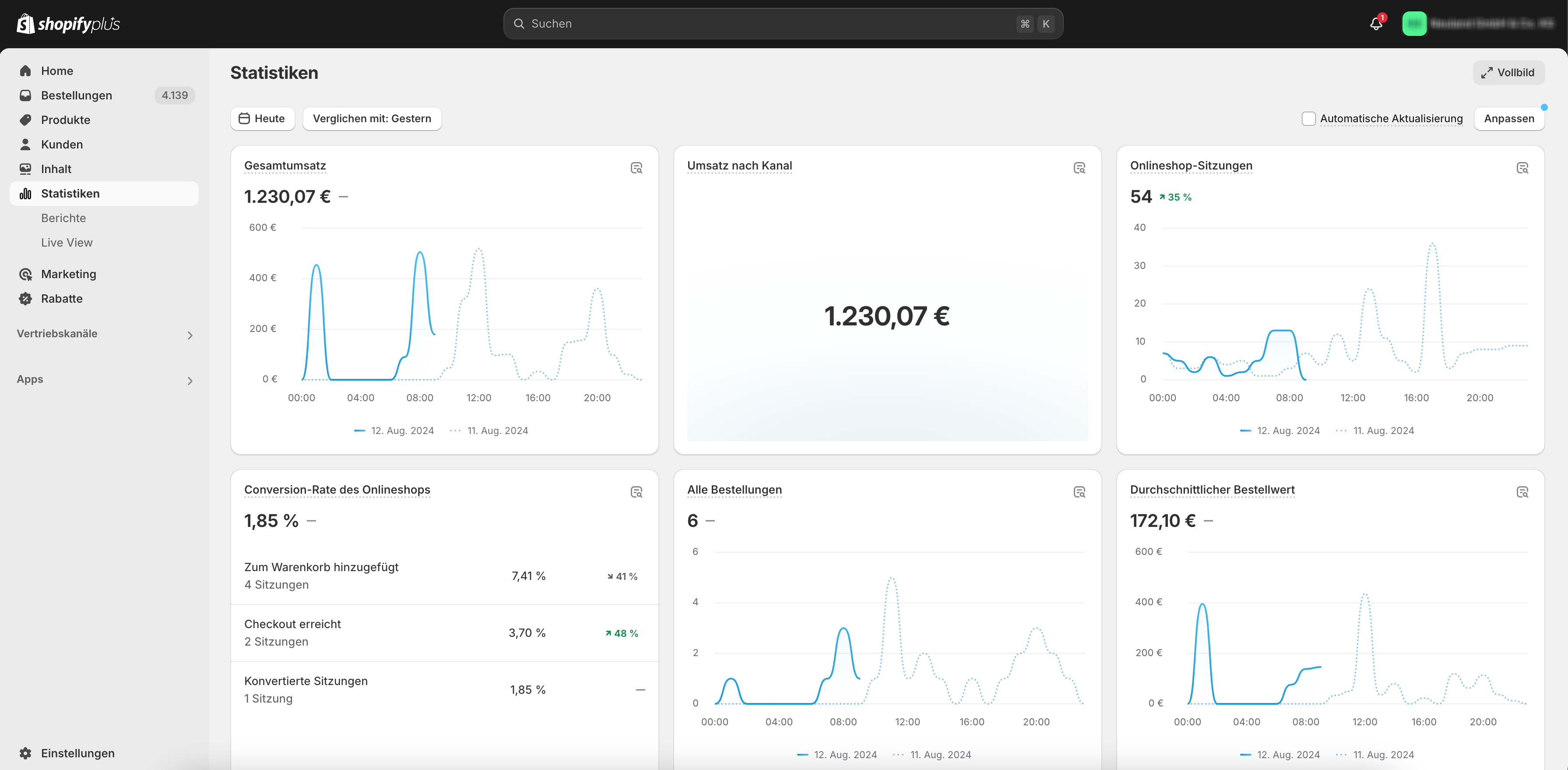Image resolution: width=1568 pixels, height=770 pixels.
Task: Click the Vollbild button
Action: coord(1508,73)
